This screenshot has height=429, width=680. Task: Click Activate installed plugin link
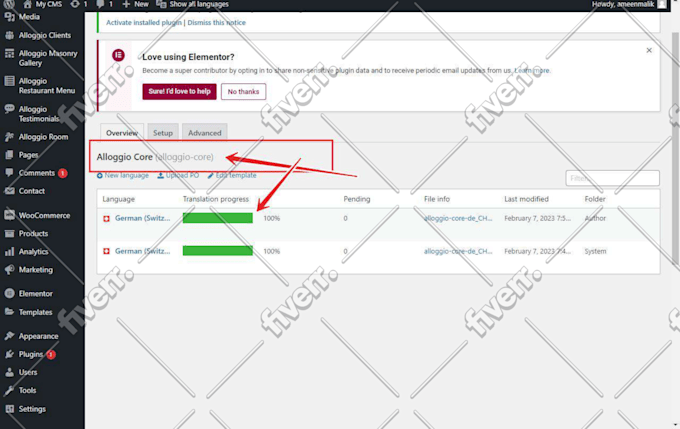(144, 23)
